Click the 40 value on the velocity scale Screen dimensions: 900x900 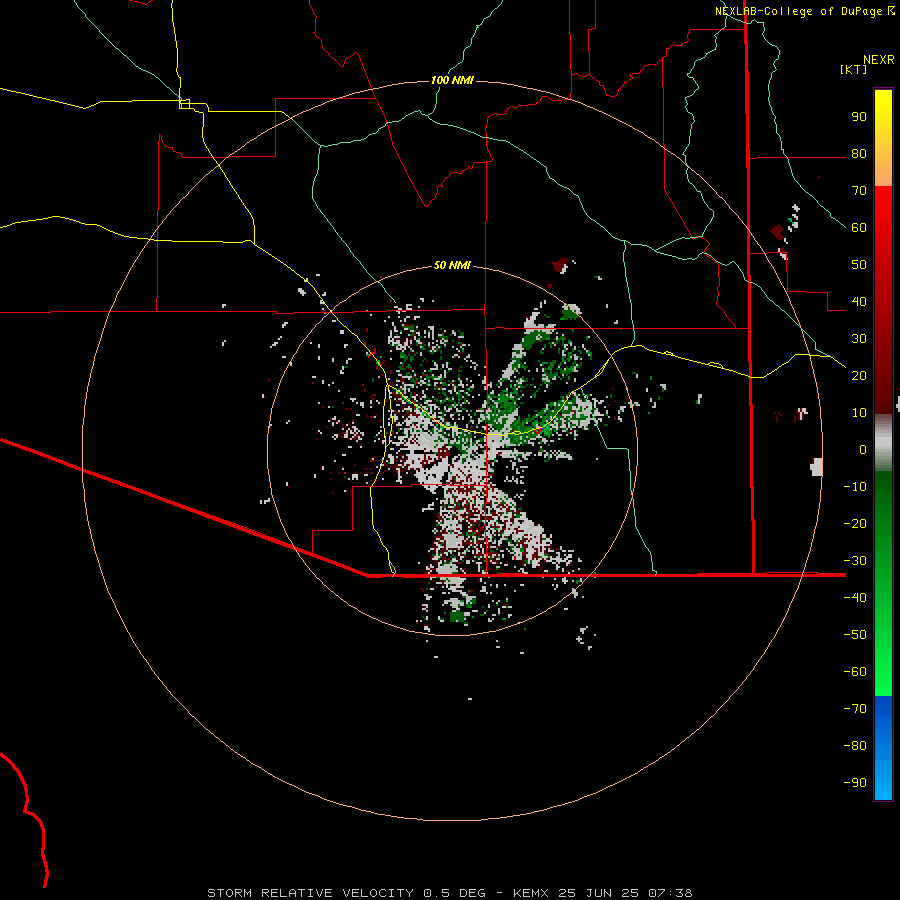(x=859, y=301)
